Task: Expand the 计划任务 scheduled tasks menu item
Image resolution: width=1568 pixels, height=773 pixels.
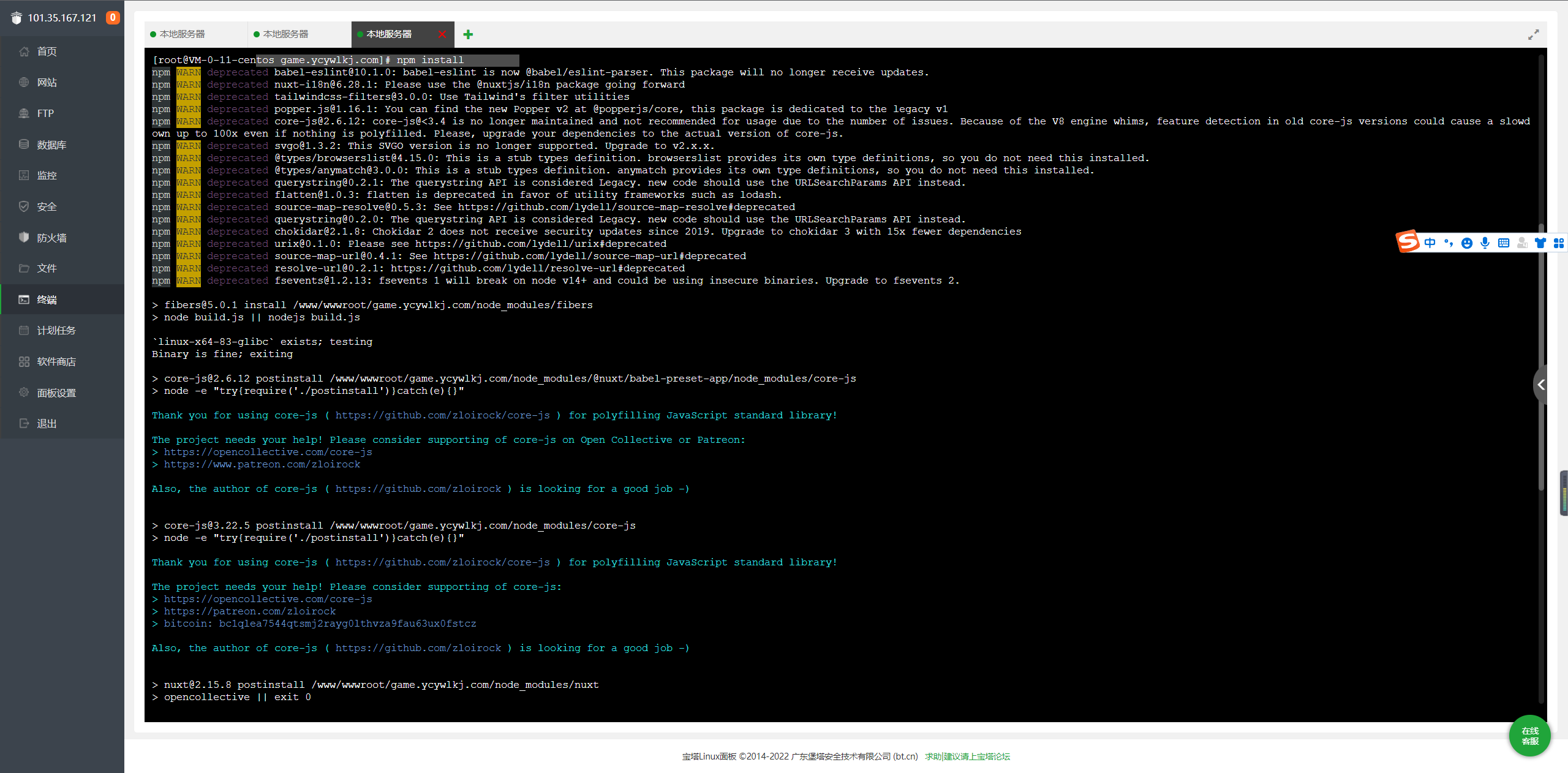Action: tap(56, 330)
